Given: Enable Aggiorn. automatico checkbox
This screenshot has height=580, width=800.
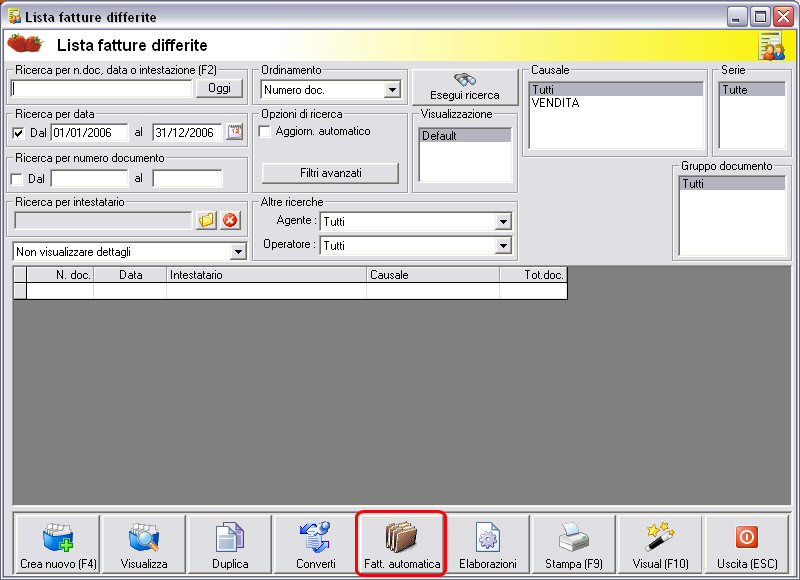Looking at the screenshot, I should (265, 131).
